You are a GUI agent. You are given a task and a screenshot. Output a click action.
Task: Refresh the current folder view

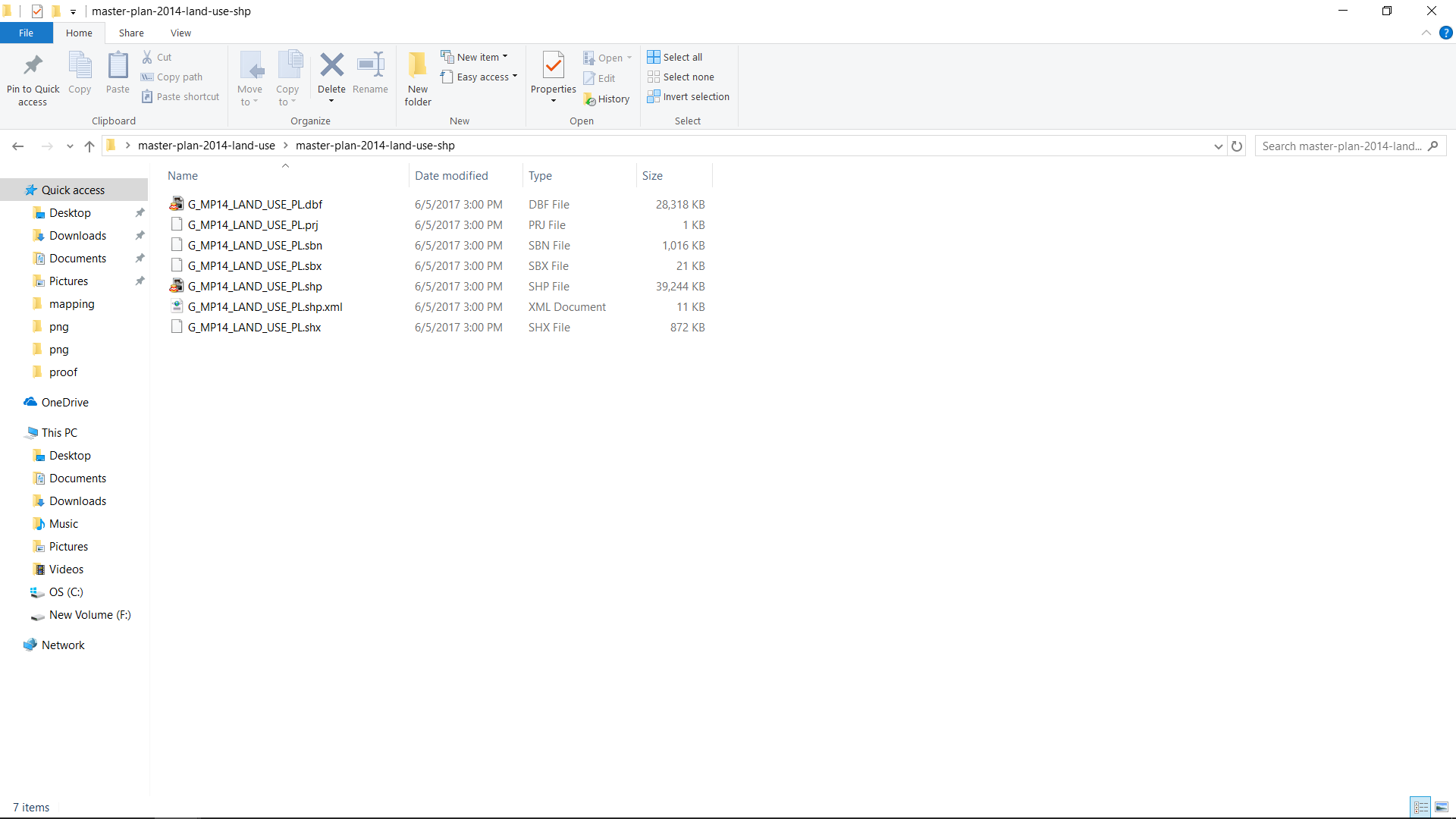point(1237,146)
